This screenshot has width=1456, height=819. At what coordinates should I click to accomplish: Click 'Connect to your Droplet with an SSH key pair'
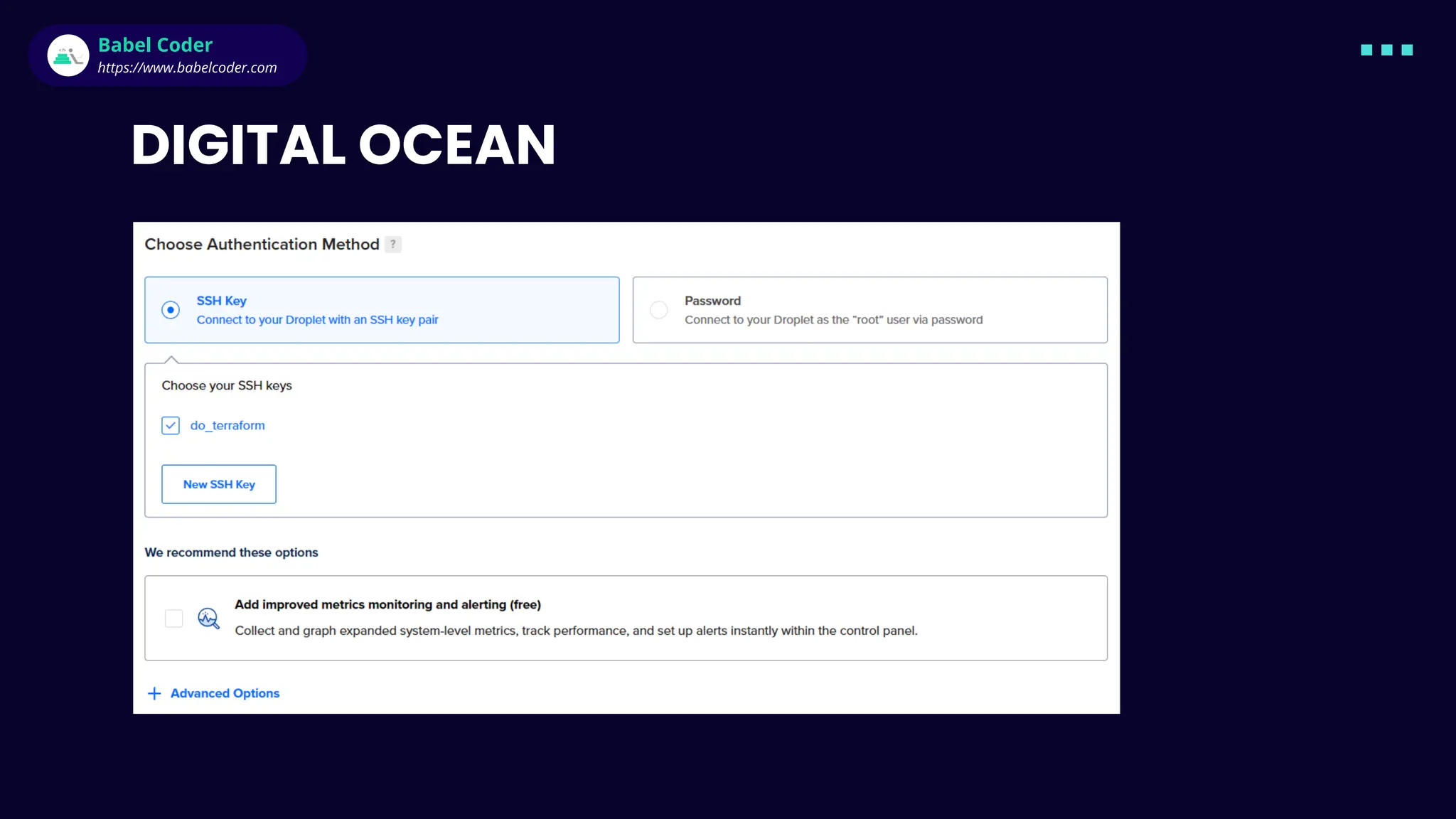(x=317, y=320)
